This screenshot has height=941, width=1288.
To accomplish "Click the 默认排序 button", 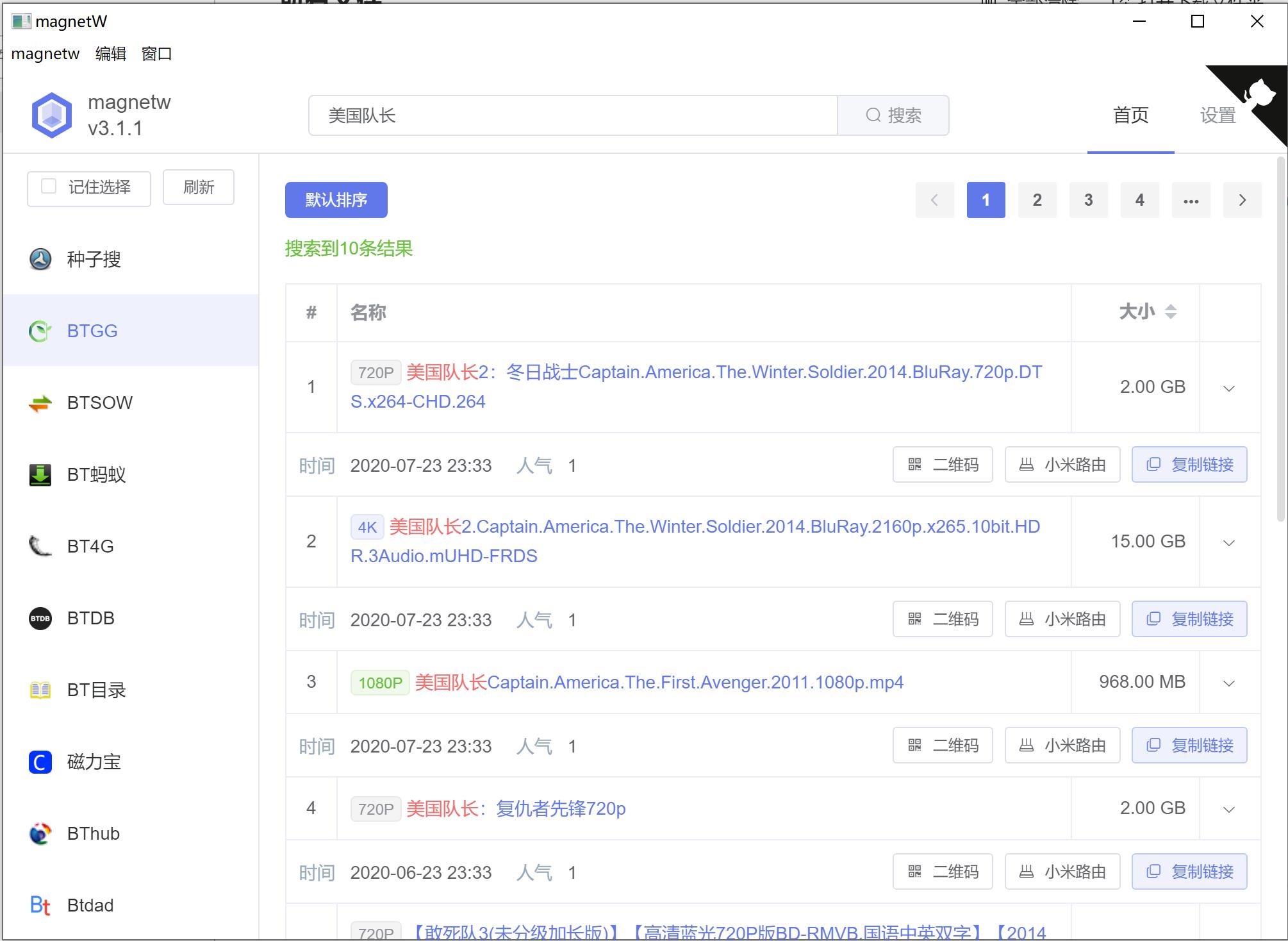I will 336,199.
